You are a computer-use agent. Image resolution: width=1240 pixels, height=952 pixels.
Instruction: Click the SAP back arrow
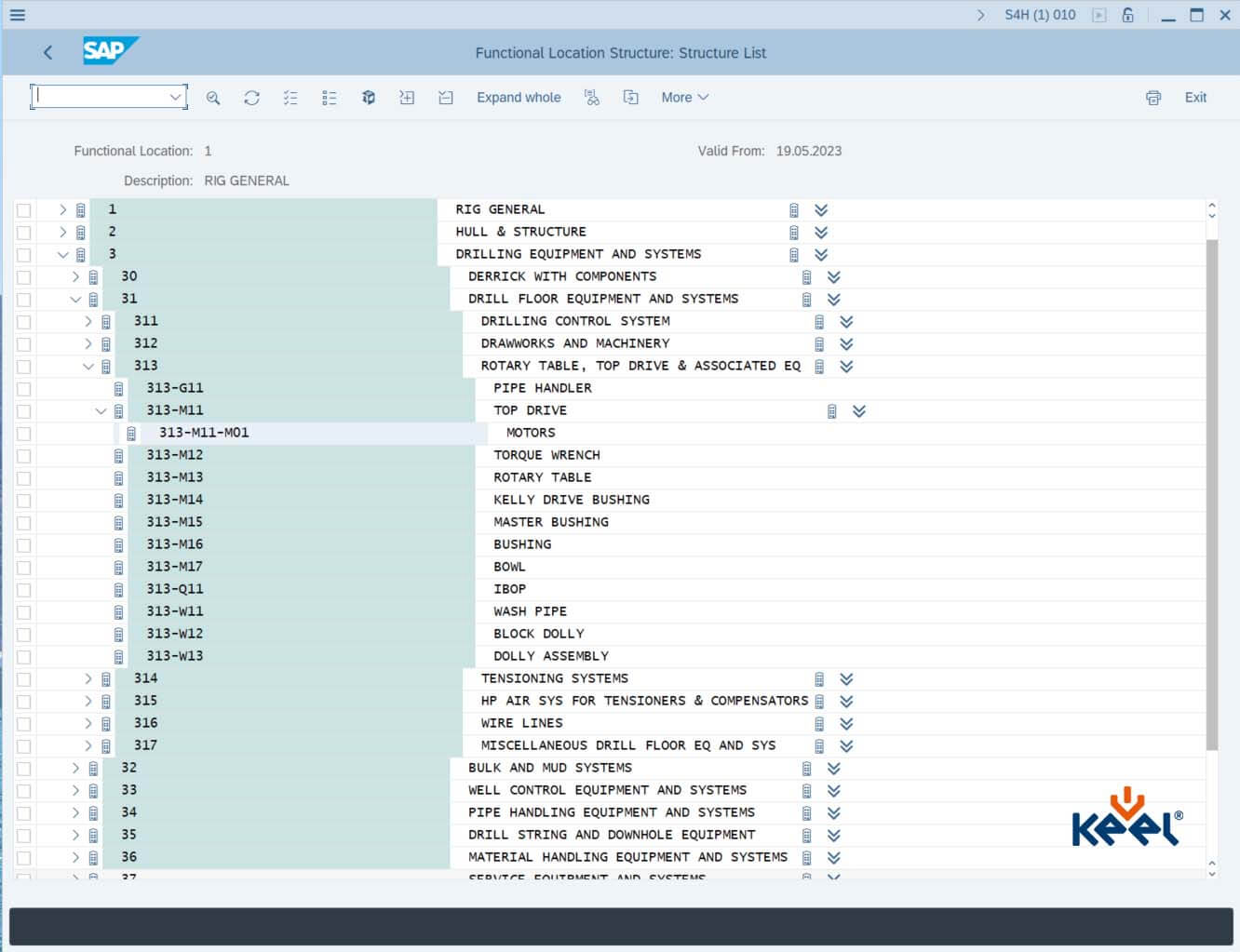click(x=48, y=53)
